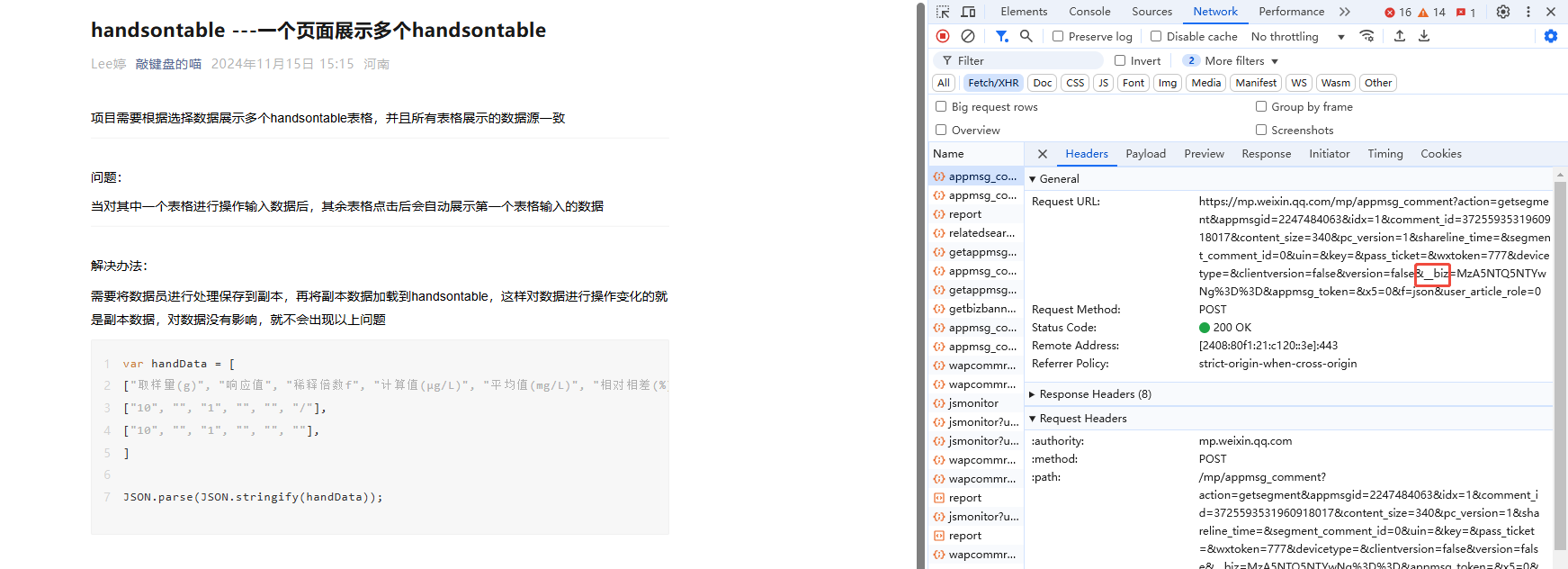Click the 14 warnings counter
Screen dimensions: 1568x569
tap(1431, 12)
